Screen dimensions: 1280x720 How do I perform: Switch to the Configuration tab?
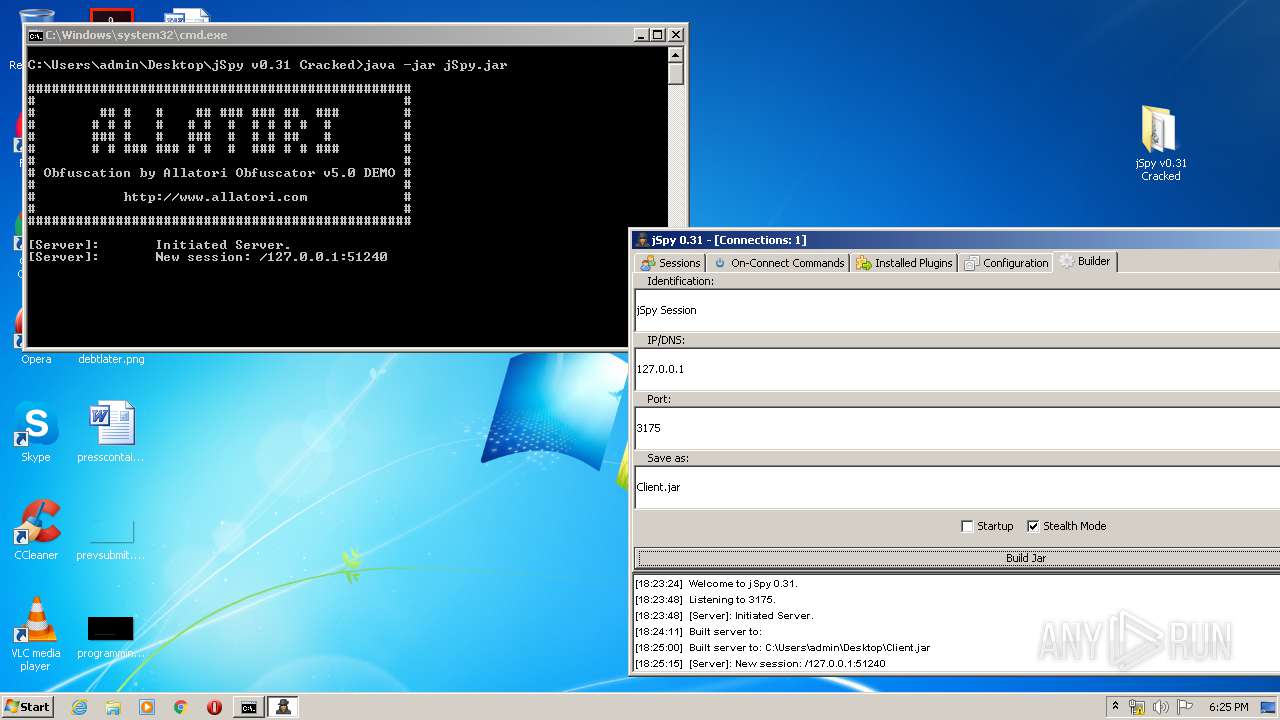(x=1006, y=263)
